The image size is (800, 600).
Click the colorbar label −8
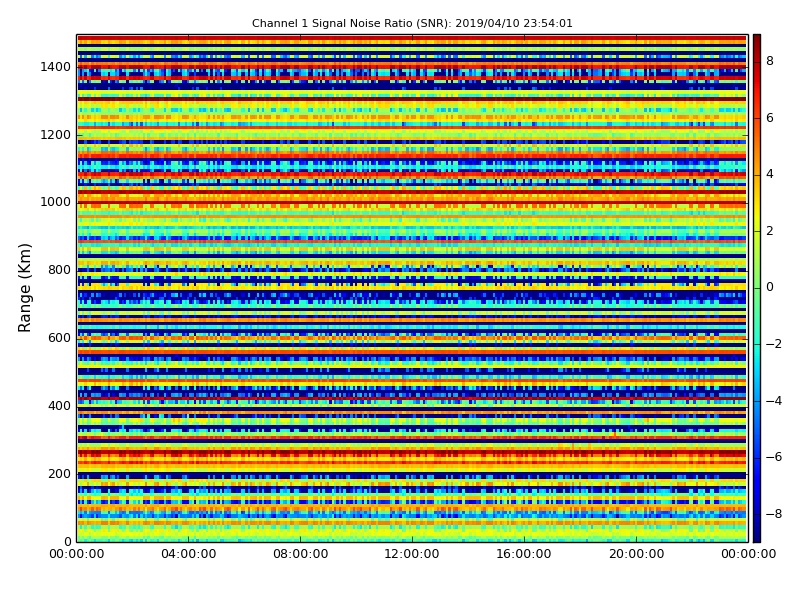(774, 514)
